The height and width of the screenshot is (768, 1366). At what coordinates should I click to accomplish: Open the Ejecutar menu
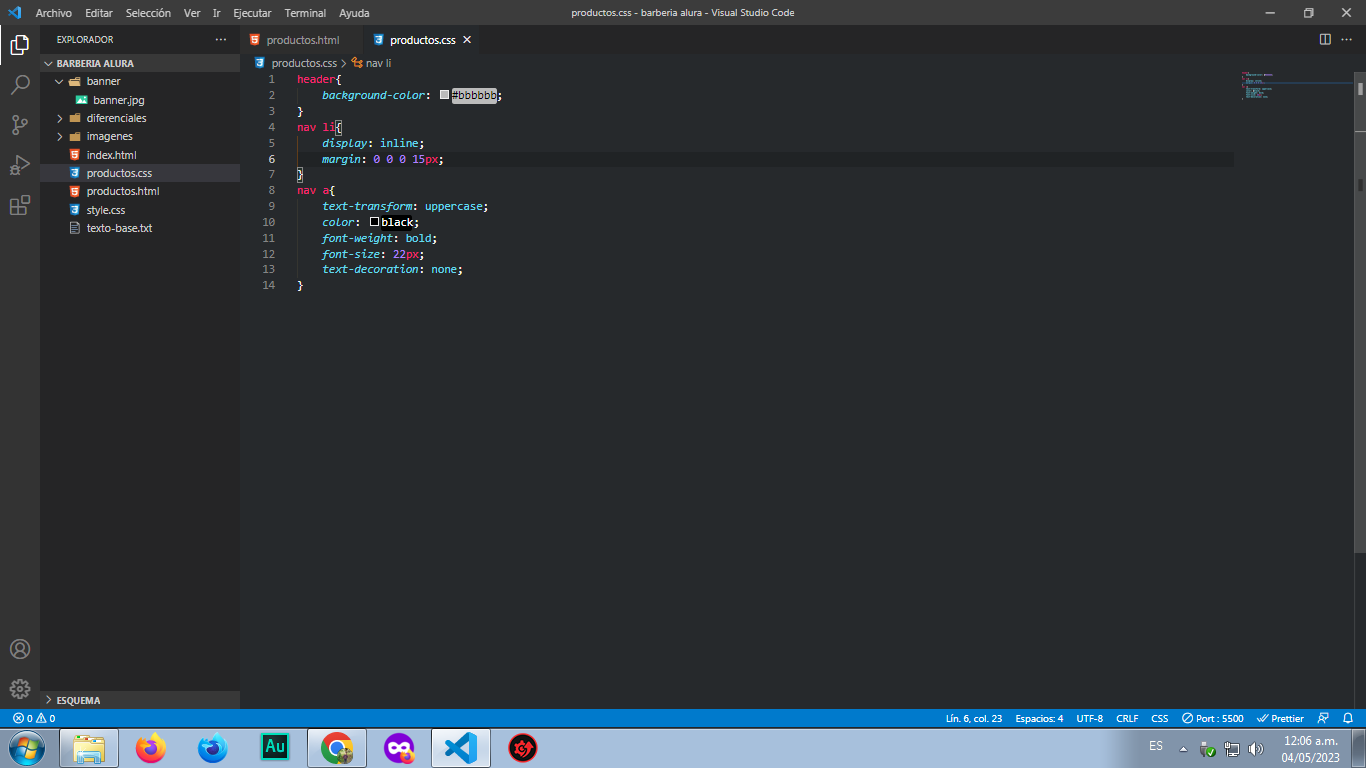pyautogui.click(x=252, y=13)
